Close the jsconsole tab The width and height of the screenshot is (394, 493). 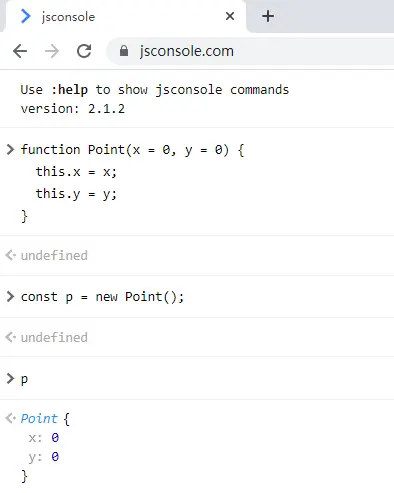[x=230, y=16]
